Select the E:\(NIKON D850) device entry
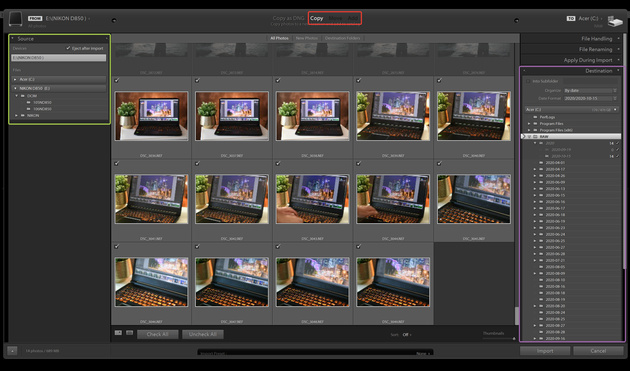The width and height of the screenshot is (630, 371). [x=59, y=58]
